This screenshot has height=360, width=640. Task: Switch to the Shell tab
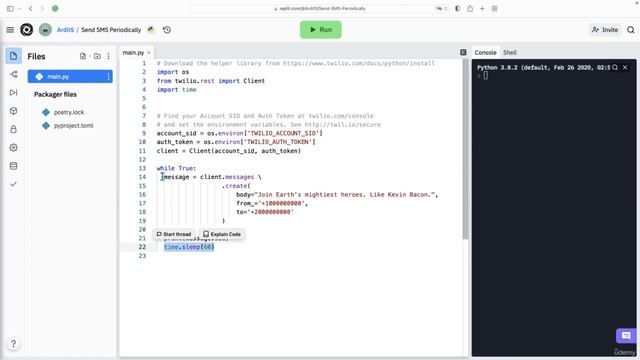point(510,53)
